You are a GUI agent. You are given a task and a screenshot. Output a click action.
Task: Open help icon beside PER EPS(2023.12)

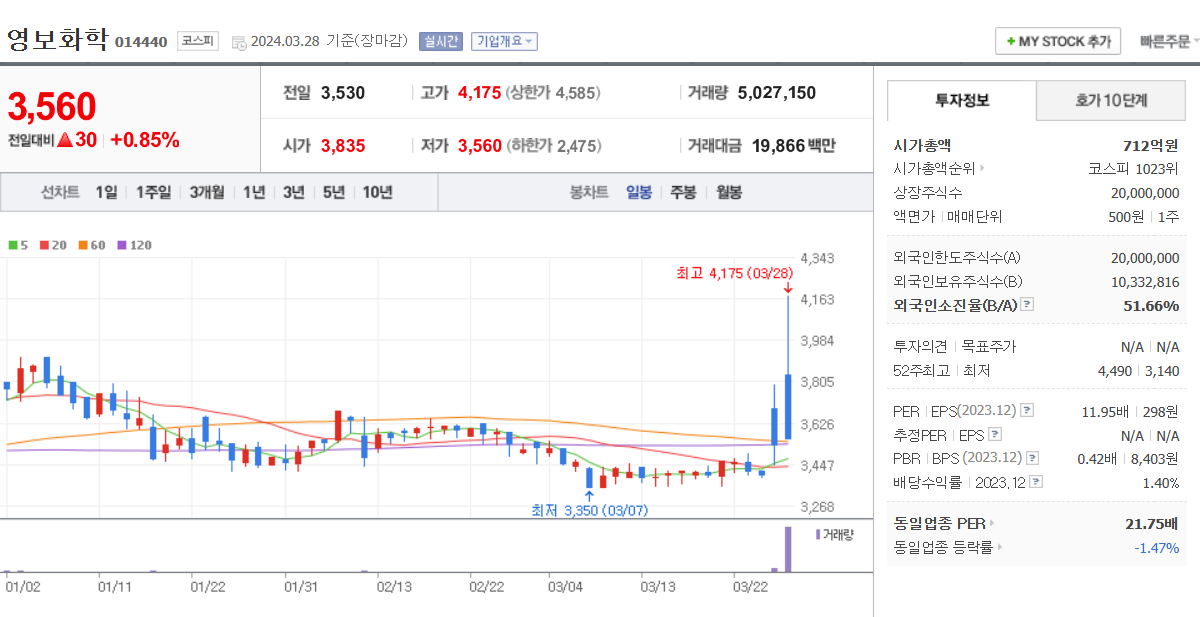tap(1026, 411)
